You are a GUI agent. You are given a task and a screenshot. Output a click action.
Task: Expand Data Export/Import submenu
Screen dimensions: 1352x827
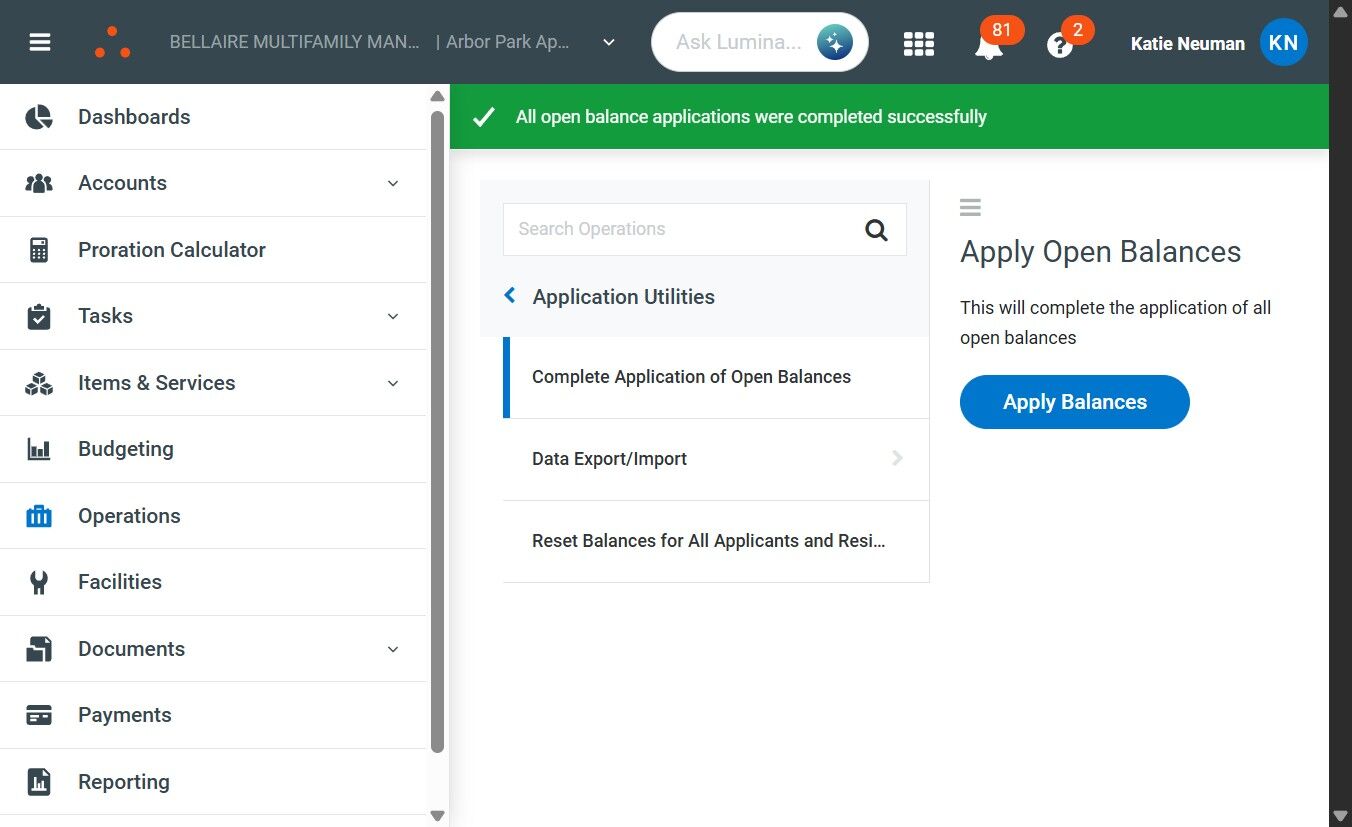(897, 458)
